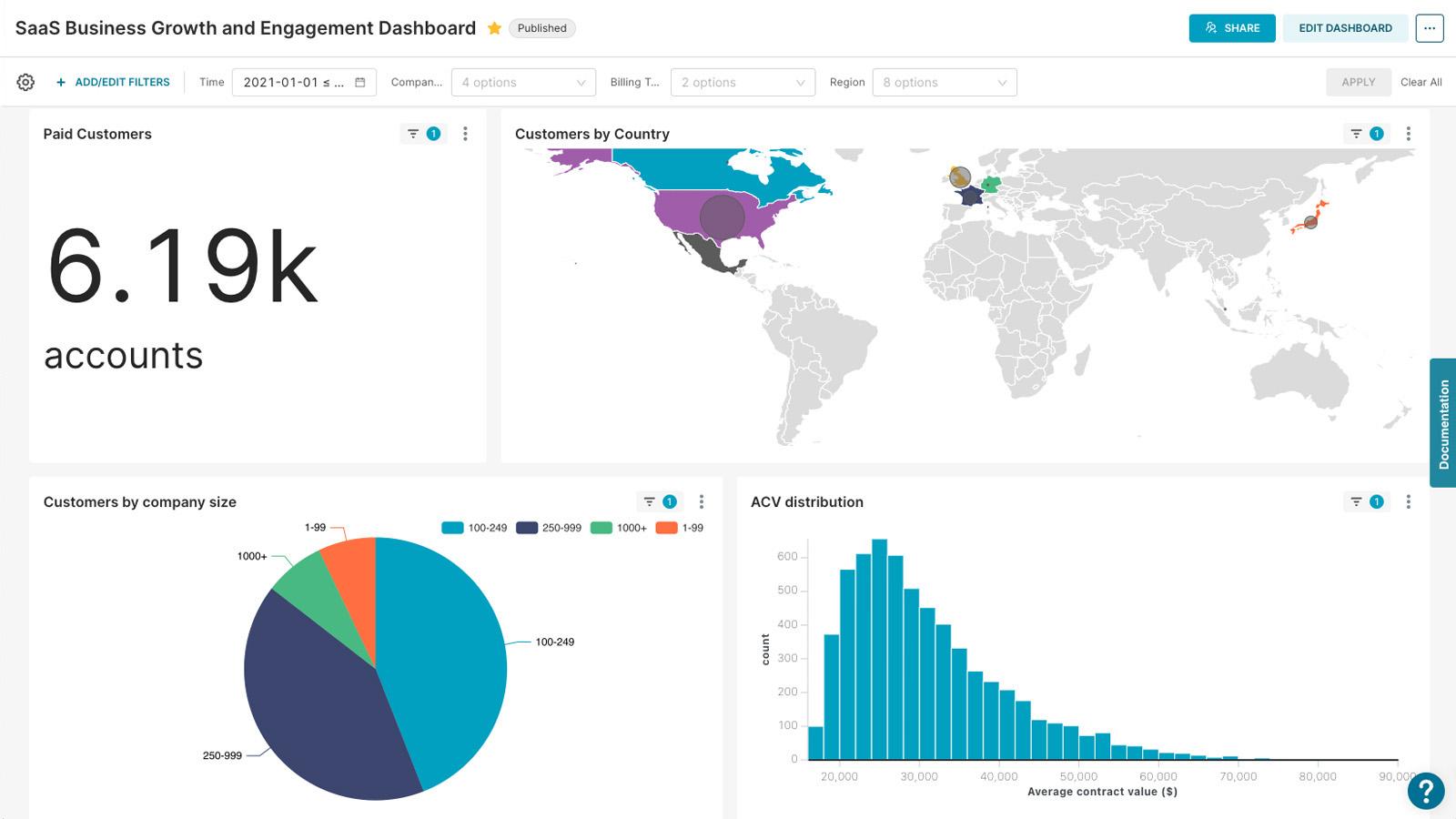Click the calendar icon in the Time filter
This screenshot has width=1456, height=819.
361,81
